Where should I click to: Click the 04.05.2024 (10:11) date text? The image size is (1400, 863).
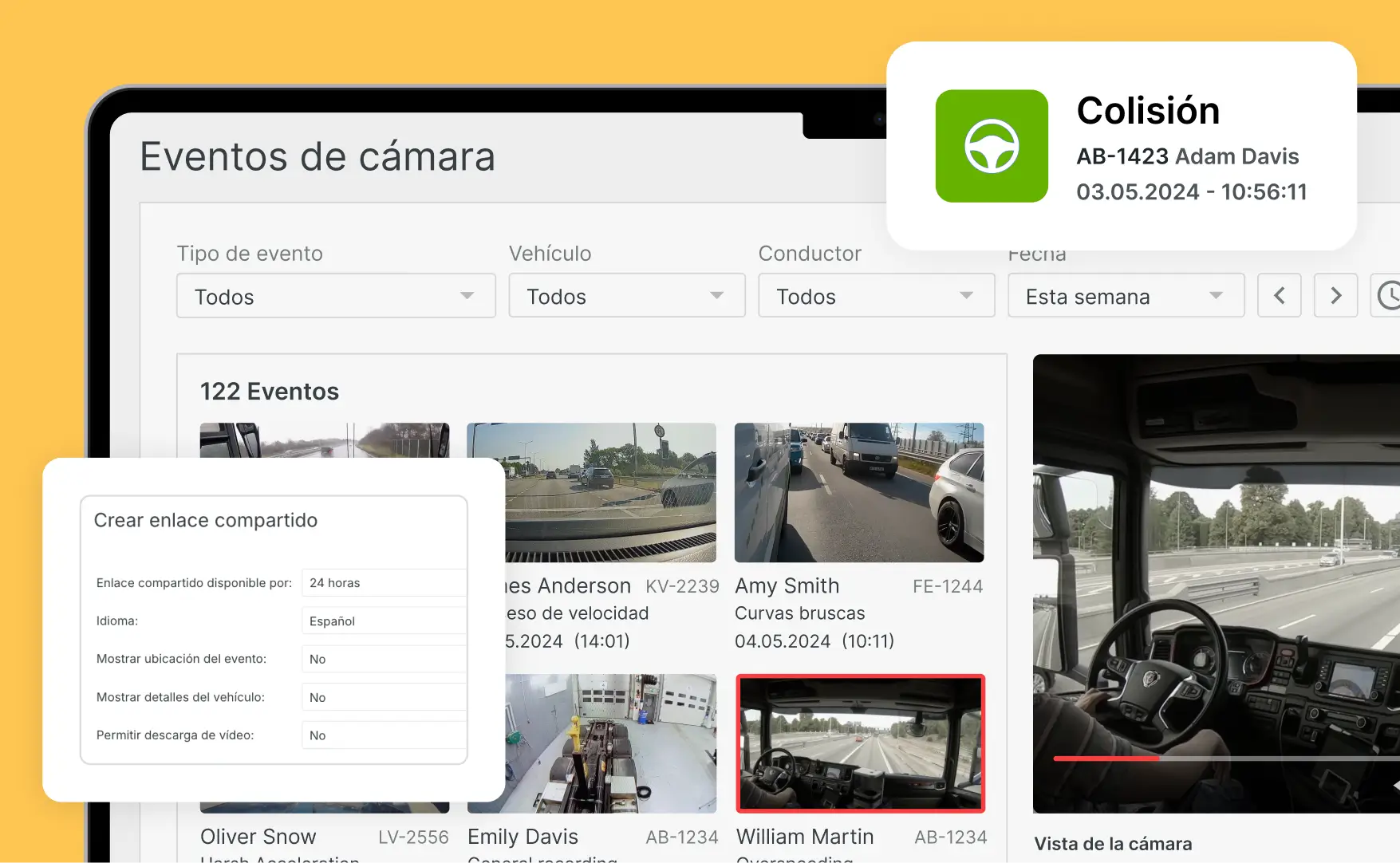(814, 641)
